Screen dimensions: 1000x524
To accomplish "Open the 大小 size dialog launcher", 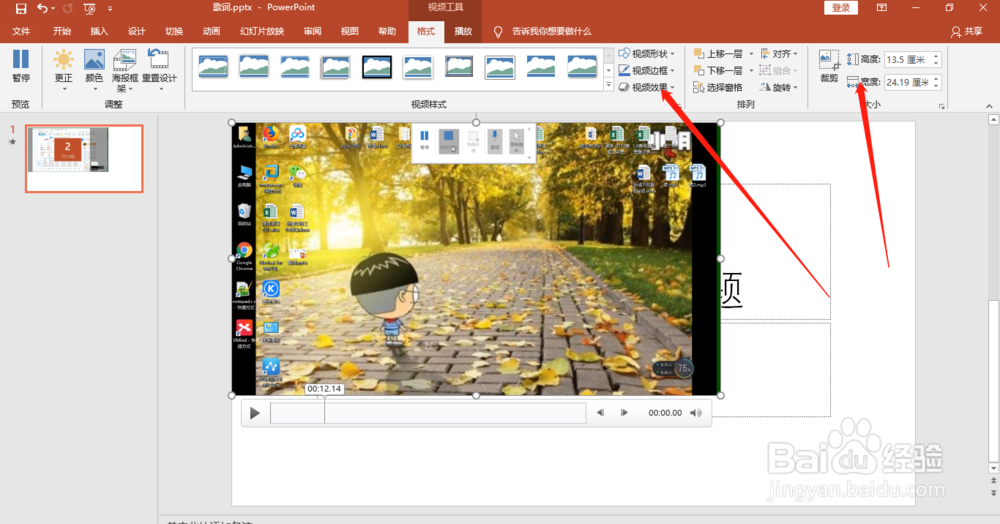I will [x=941, y=106].
